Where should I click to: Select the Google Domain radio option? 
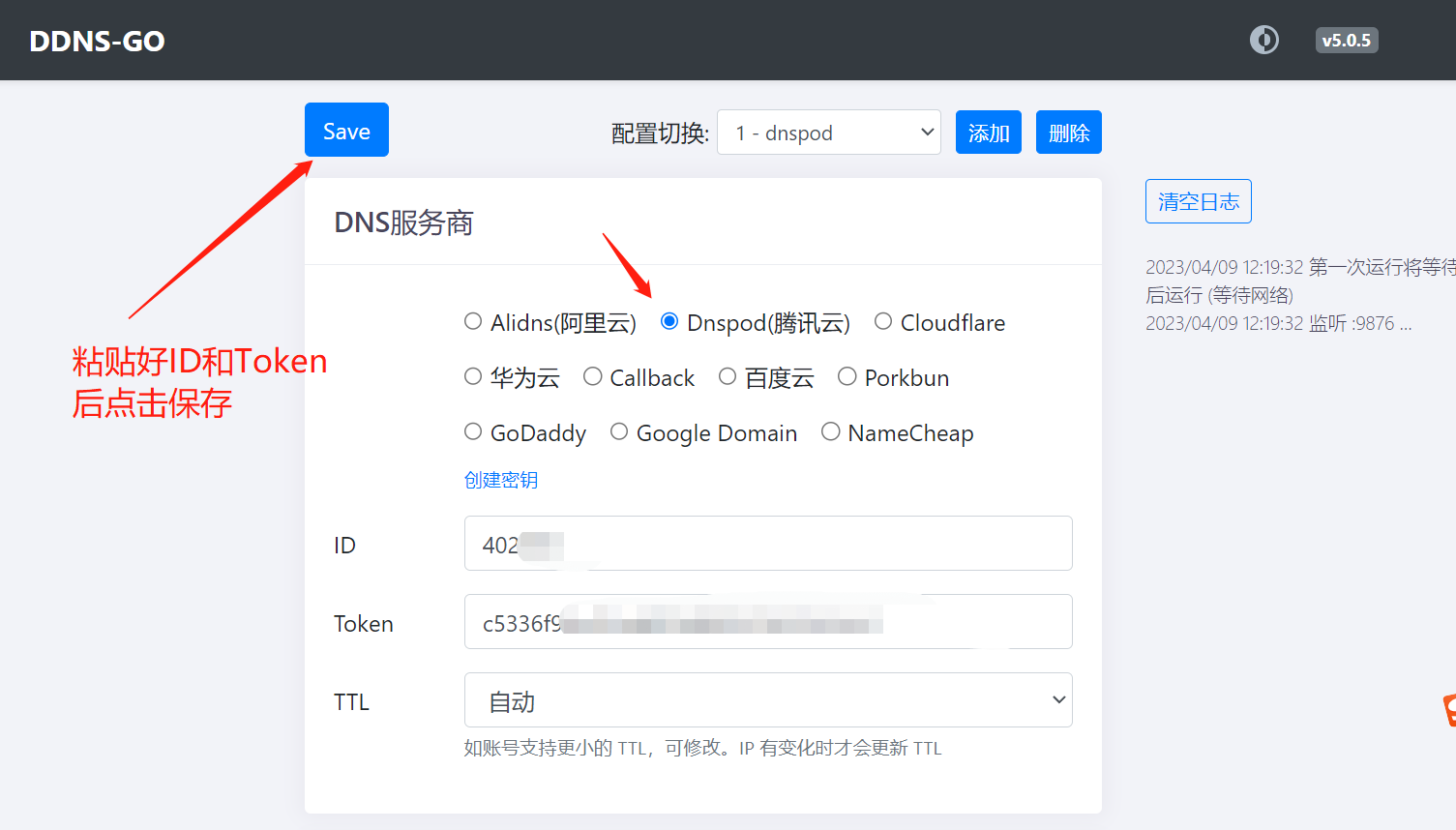619,431
